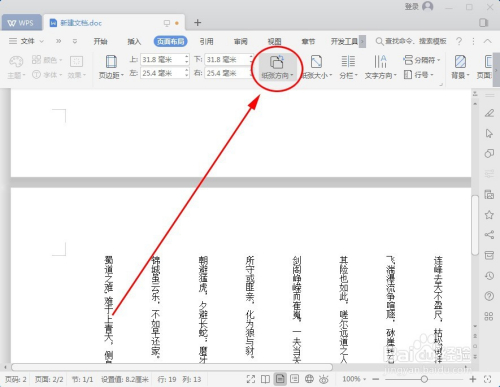Expand the 文件 menu dropdown arrow
The height and width of the screenshot is (387, 500).
pos(42,41)
